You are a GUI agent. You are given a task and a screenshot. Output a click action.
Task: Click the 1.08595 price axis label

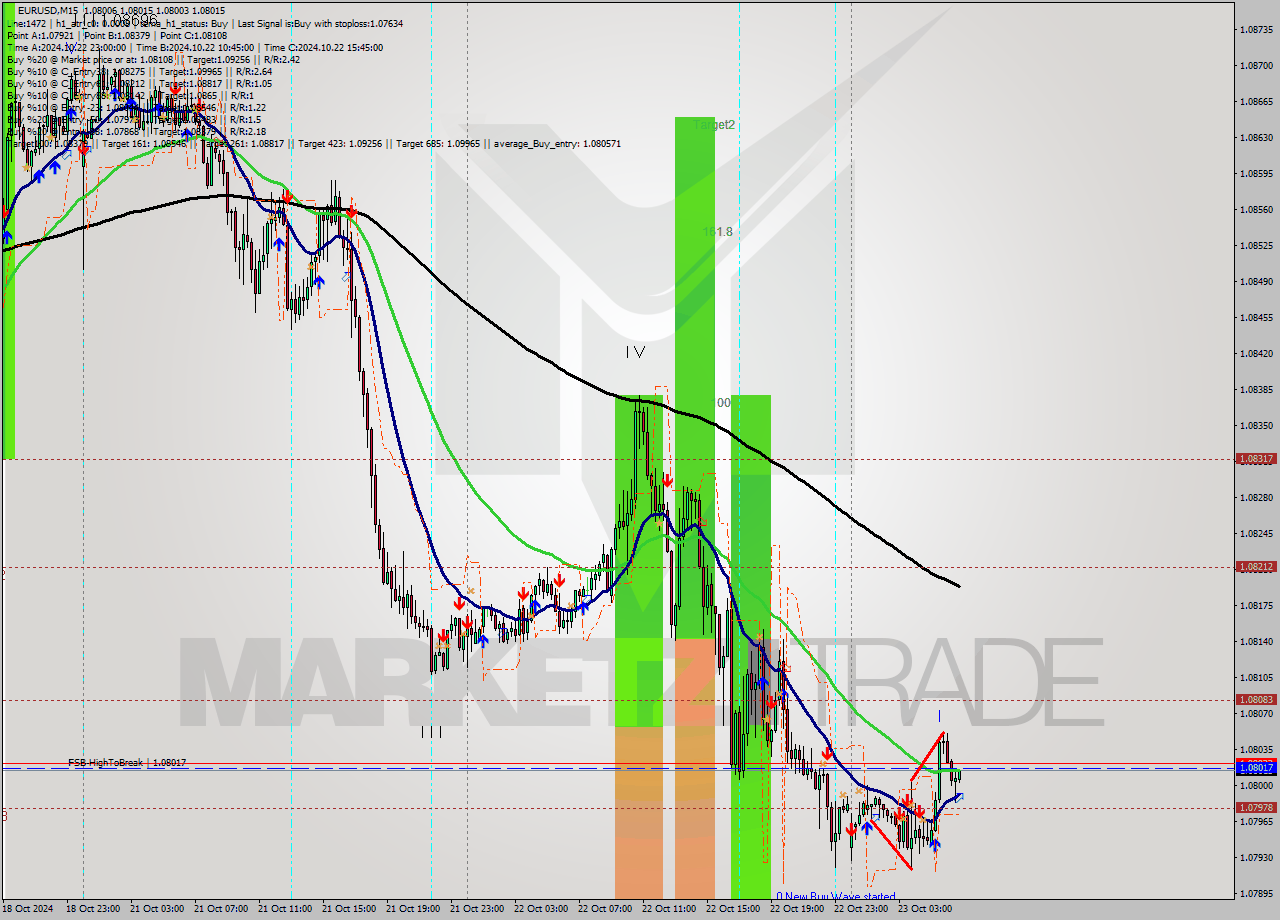1256,174
